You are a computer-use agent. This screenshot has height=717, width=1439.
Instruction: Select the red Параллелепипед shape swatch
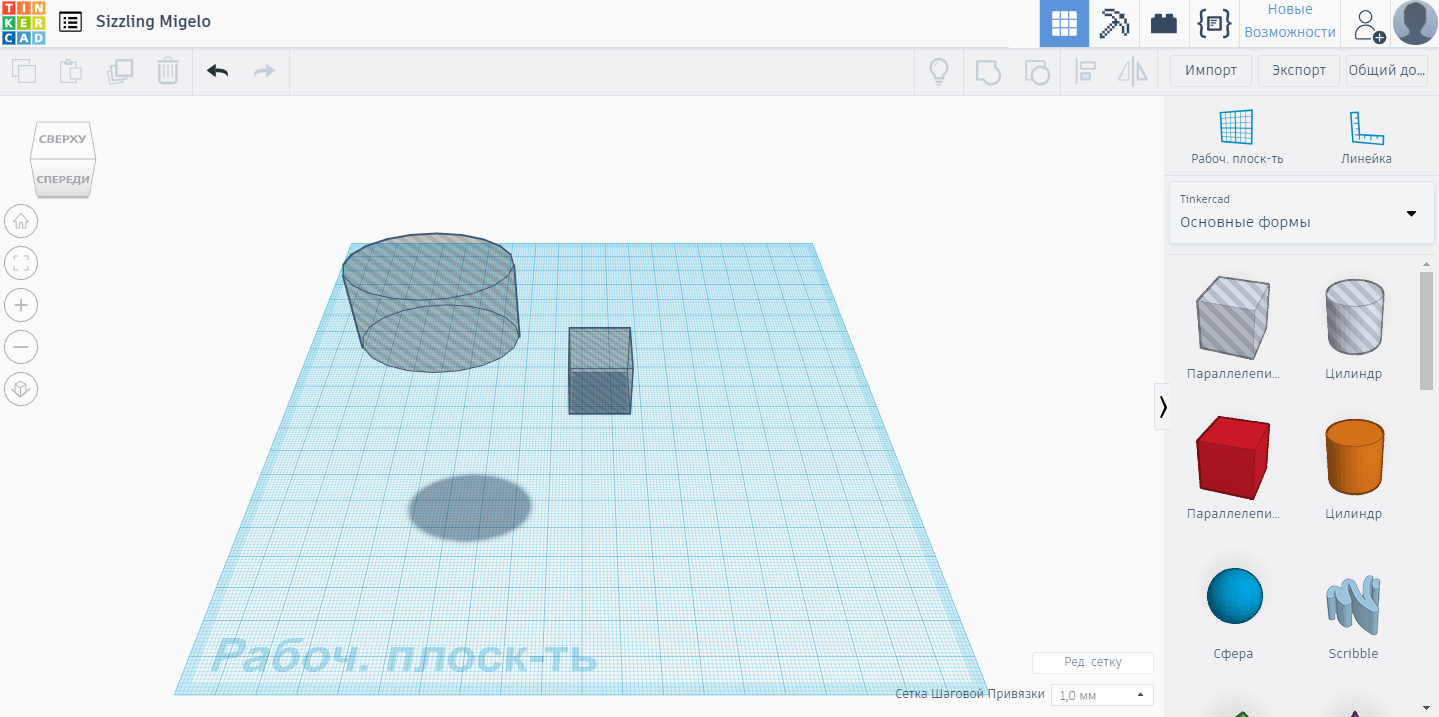point(1233,457)
